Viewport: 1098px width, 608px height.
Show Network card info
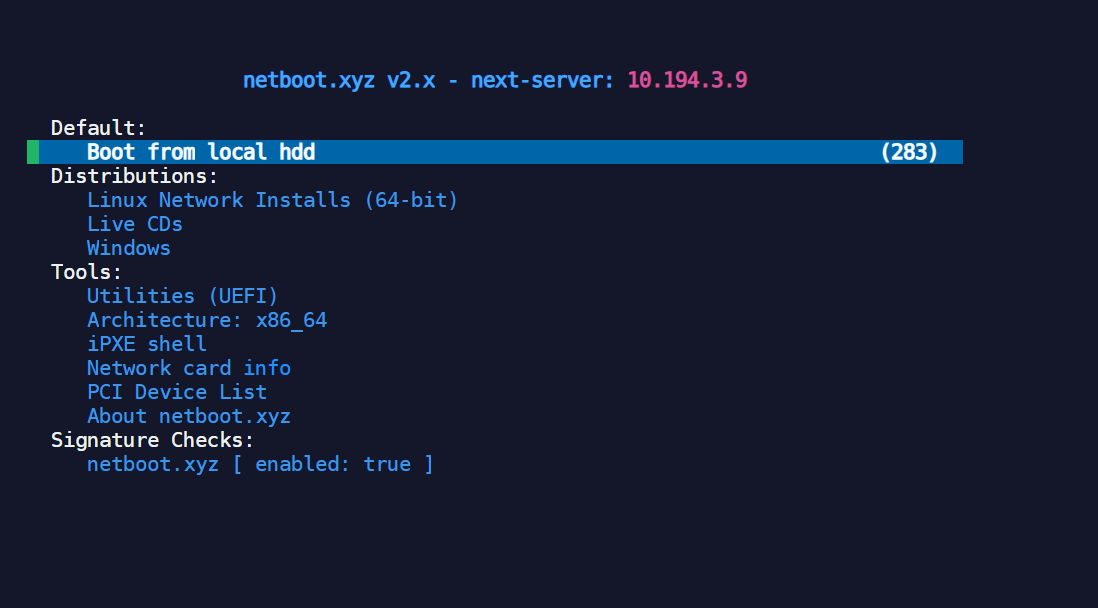[188, 368]
